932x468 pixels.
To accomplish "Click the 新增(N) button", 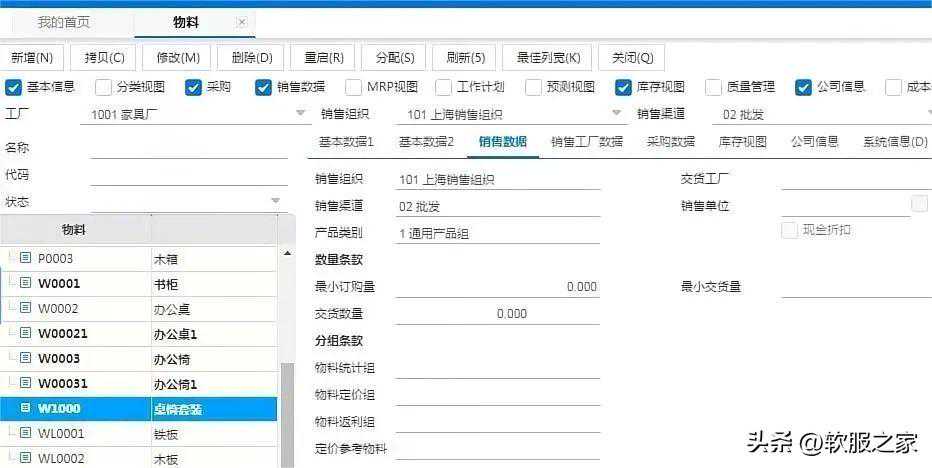I will click(x=33, y=58).
